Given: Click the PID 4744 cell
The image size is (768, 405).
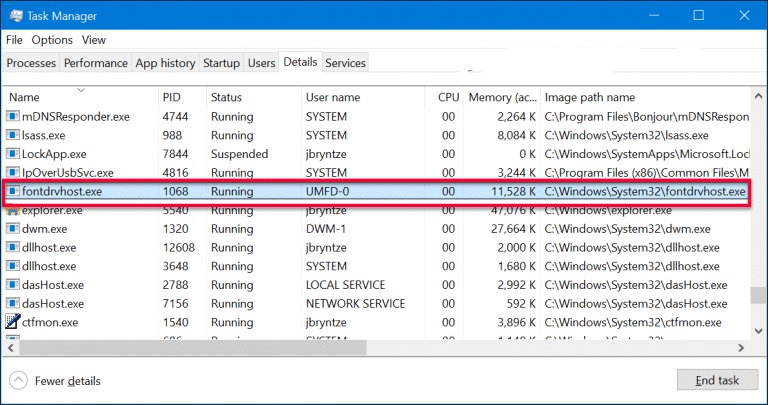Looking at the screenshot, I should 175,117.
